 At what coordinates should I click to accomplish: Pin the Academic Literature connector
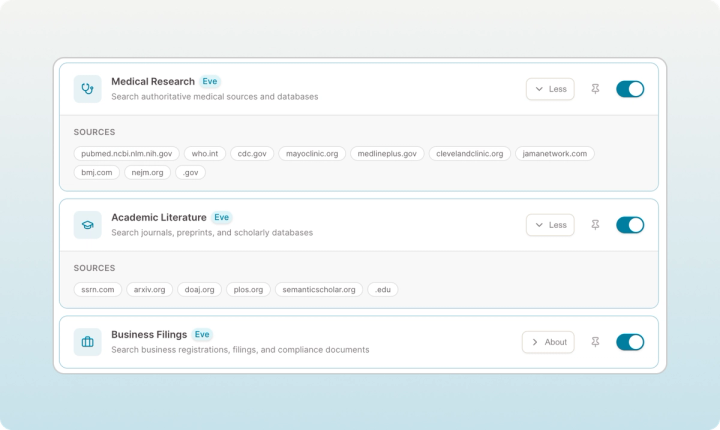595,225
